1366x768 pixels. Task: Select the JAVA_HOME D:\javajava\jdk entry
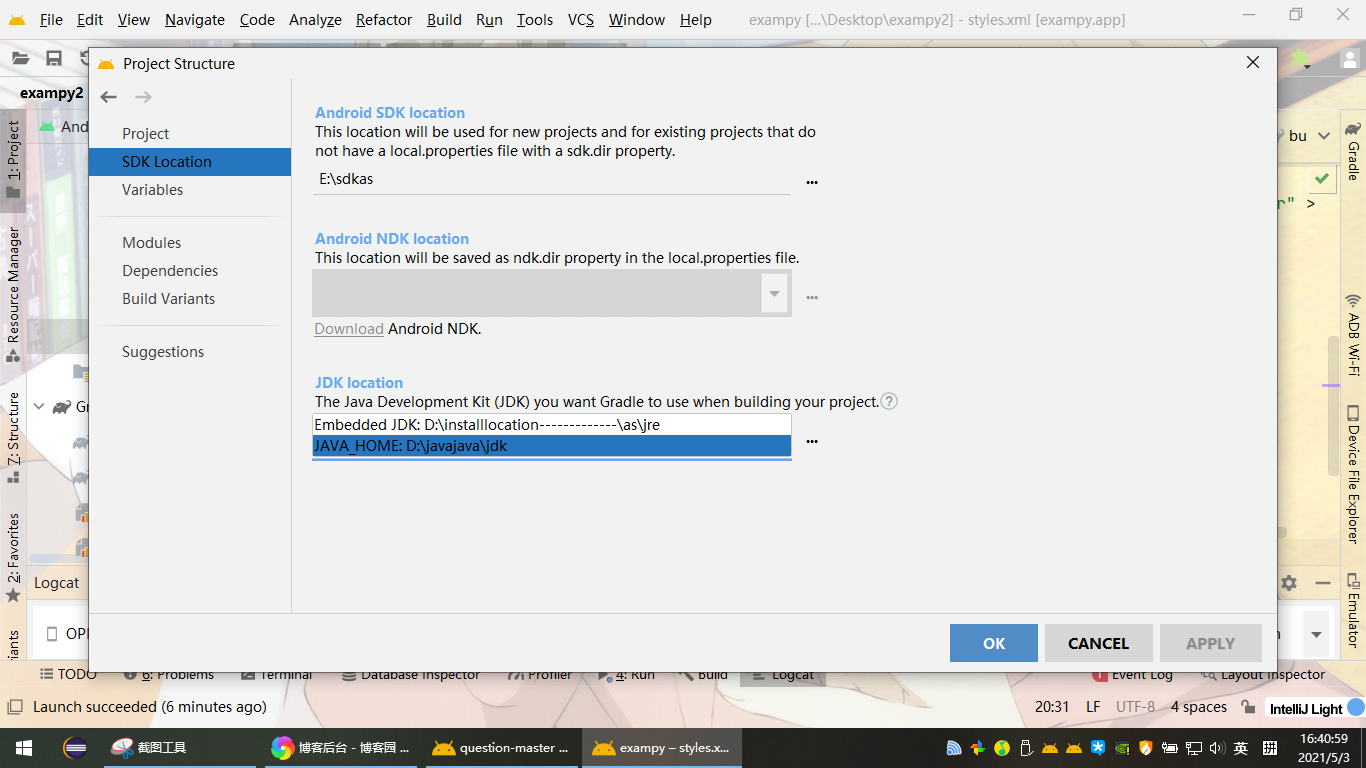(x=552, y=446)
